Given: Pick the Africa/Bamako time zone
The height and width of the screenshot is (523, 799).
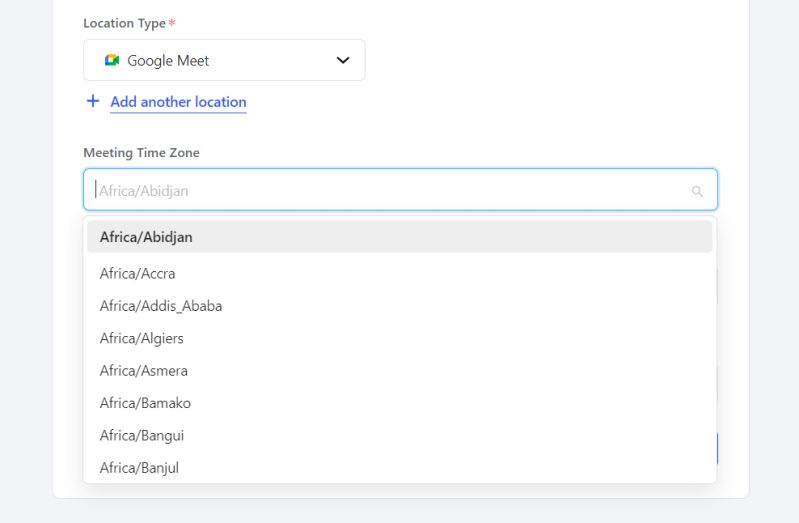Looking at the screenshot, I should 145,403.
